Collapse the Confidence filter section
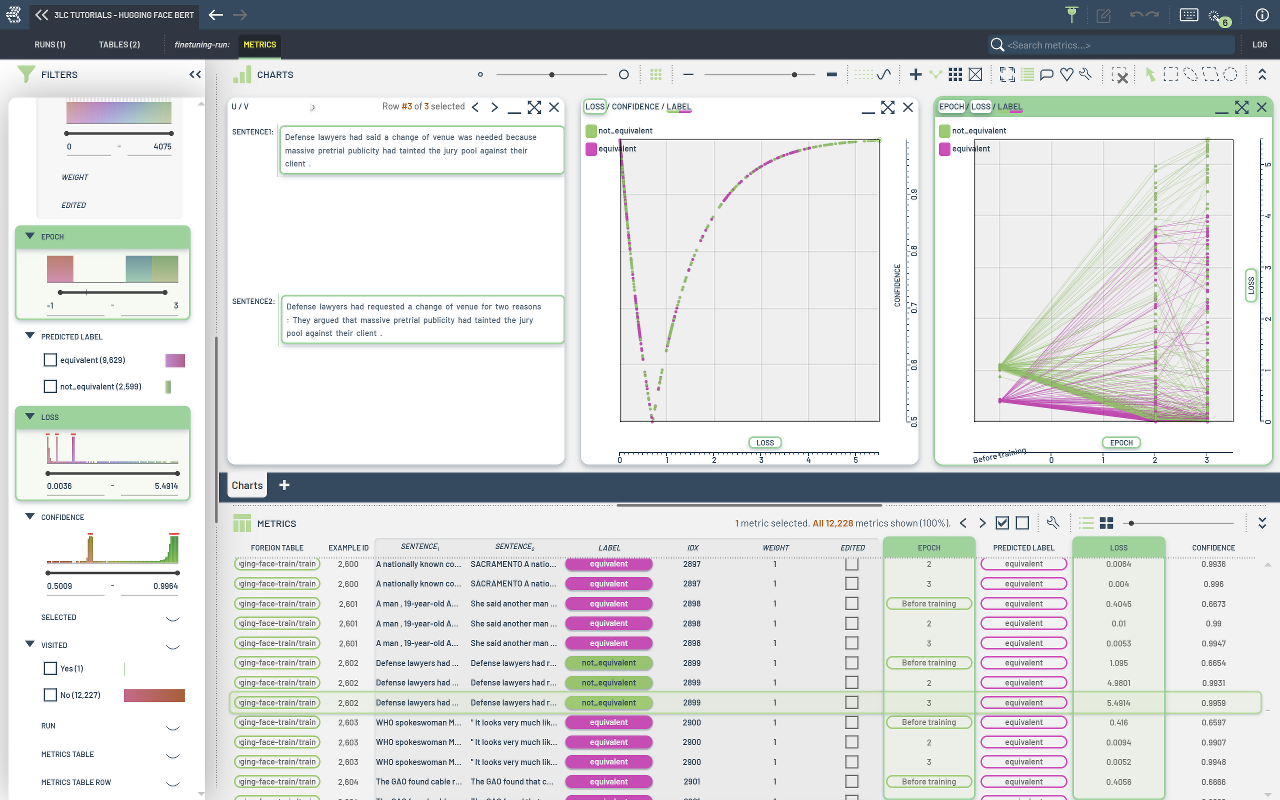This screenshot has width=1280, height=800. click(30, 517)
